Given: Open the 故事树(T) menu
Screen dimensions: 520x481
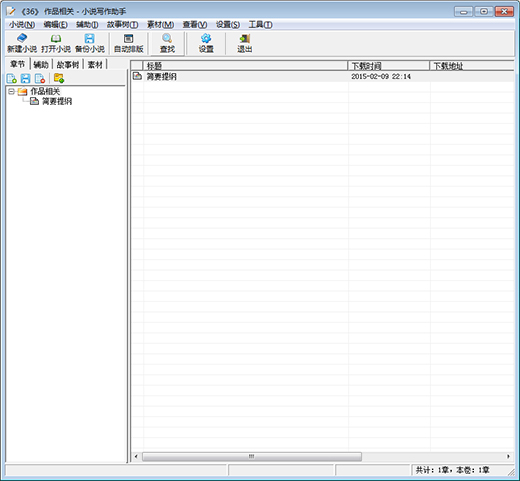Looking at the screenshot, I should pos(122,25).
